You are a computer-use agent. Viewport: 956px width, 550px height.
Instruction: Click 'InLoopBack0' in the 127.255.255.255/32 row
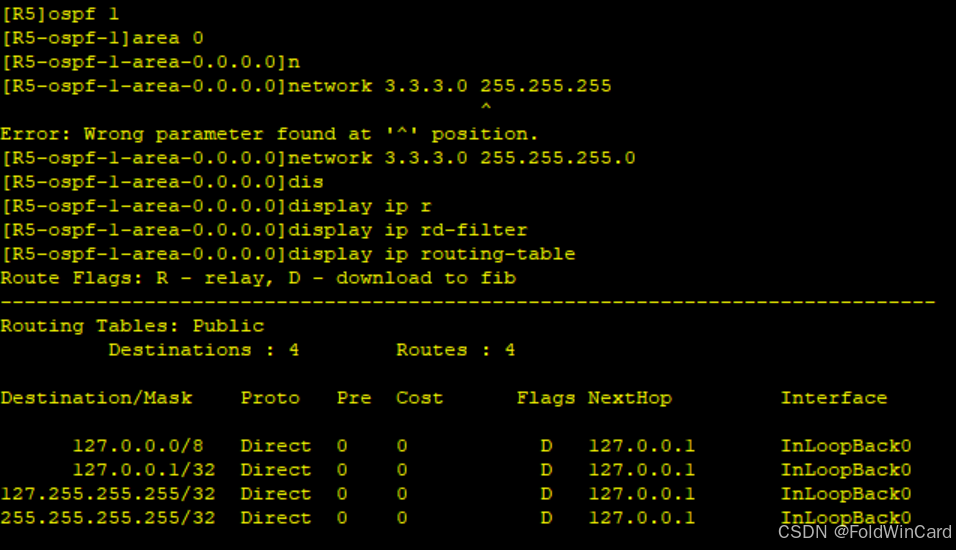pos(846,493)
